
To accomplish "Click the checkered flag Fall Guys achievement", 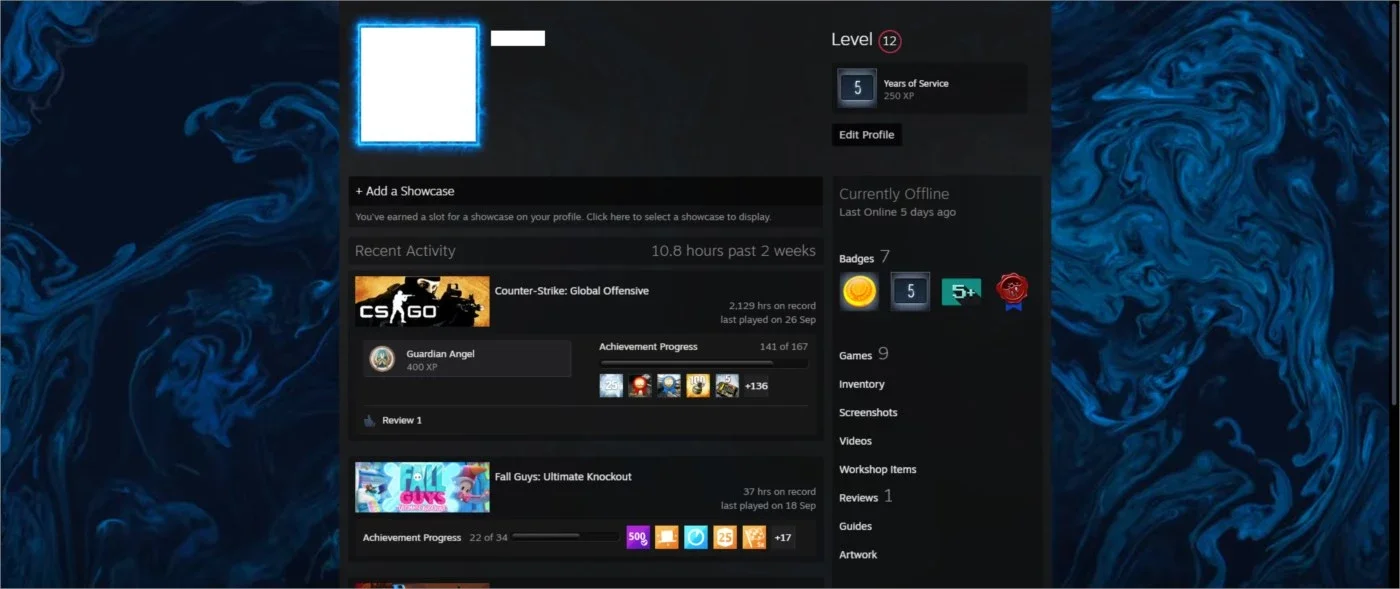I will pos(754,537).
